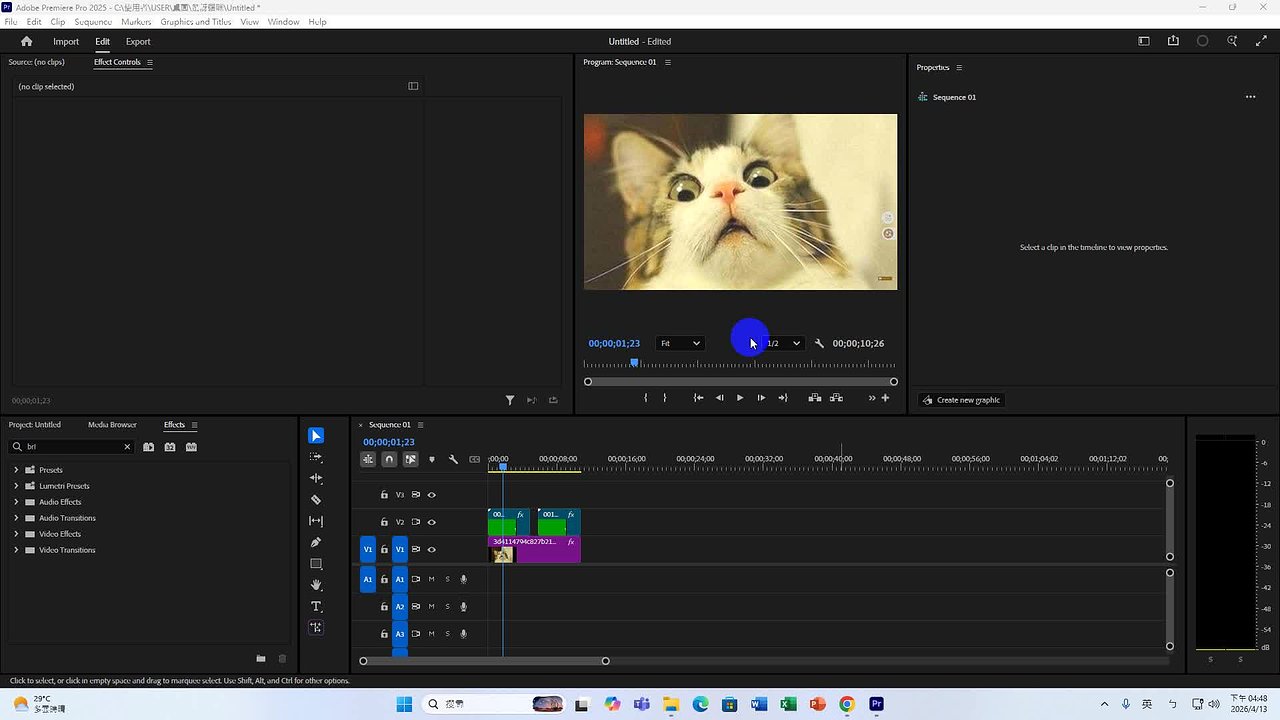Toggle Snap in the timeline with the magnet icon
Screen dimensions: 1280x720
click(x=389, y=459)
